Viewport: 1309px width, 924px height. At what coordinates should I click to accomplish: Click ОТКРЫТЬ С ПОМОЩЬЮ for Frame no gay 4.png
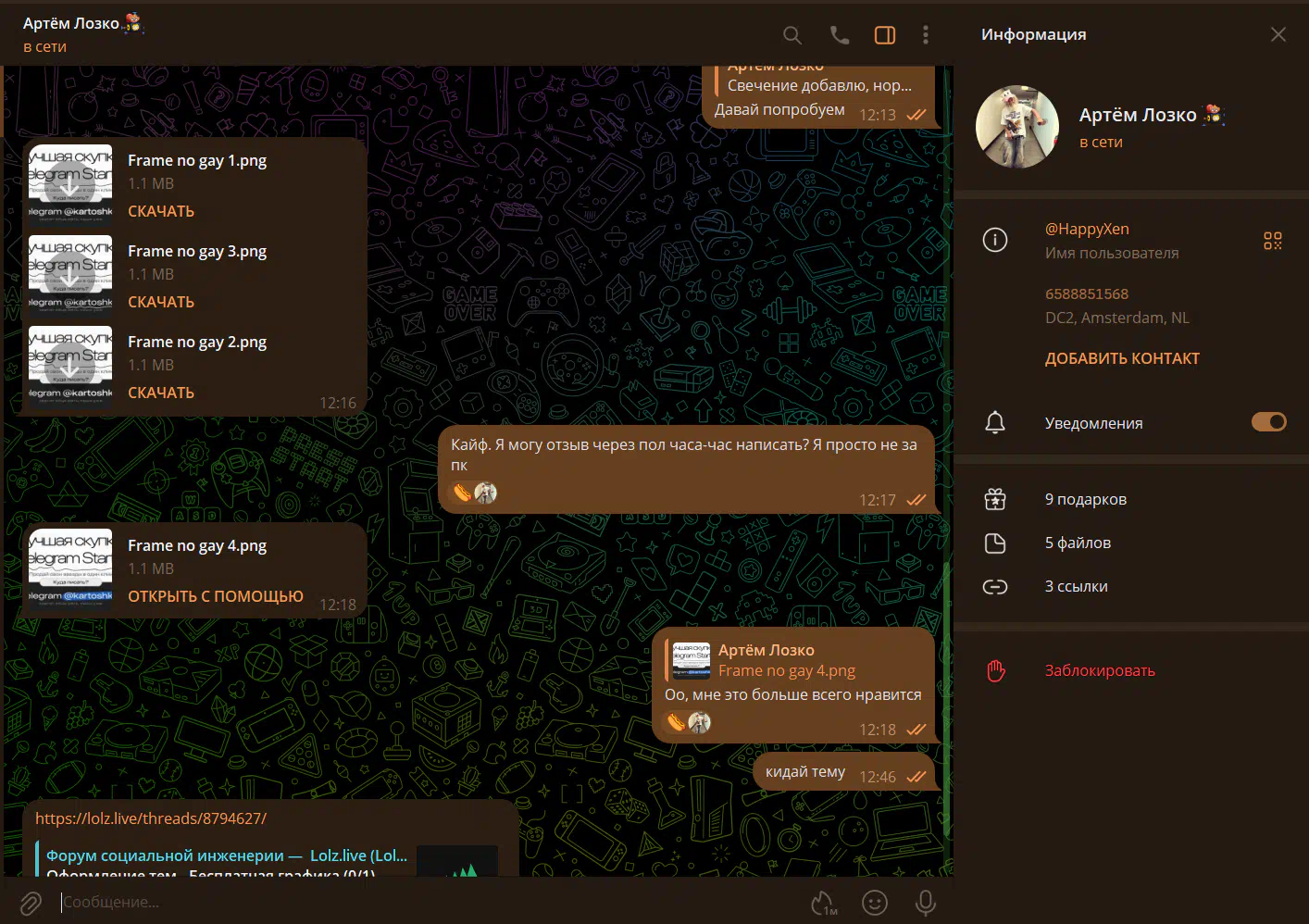click(216, 596)
